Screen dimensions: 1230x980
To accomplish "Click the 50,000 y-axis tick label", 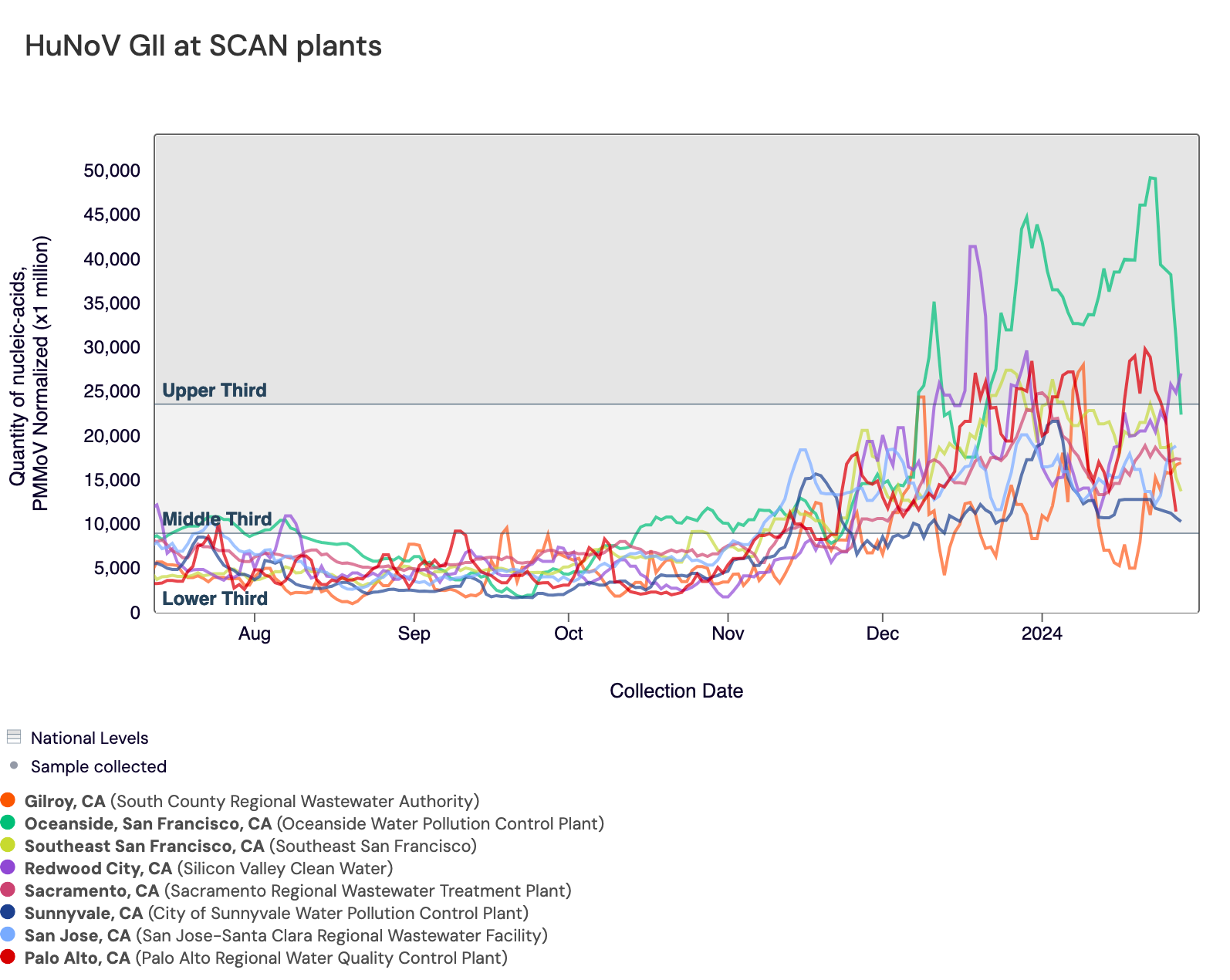I will pos(112,171).
